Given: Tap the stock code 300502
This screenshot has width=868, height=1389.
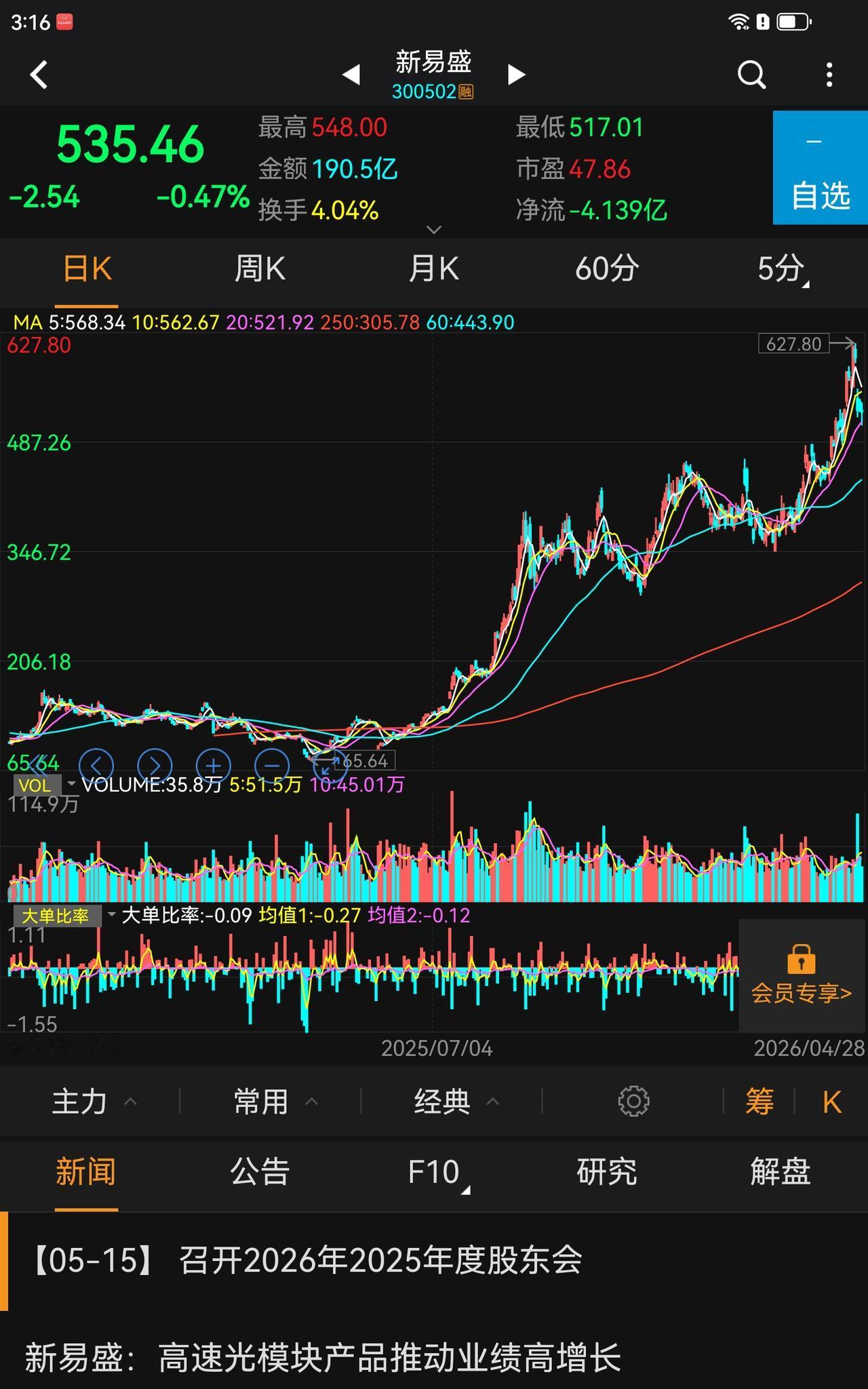Looking at the screenshot, I should pos(424,92).
